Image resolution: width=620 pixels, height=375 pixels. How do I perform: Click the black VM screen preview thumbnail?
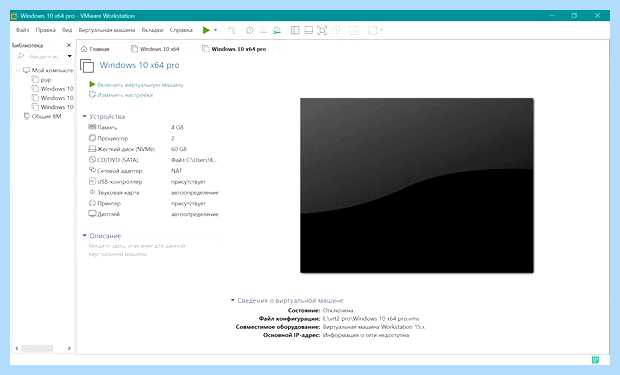(417, 186)
